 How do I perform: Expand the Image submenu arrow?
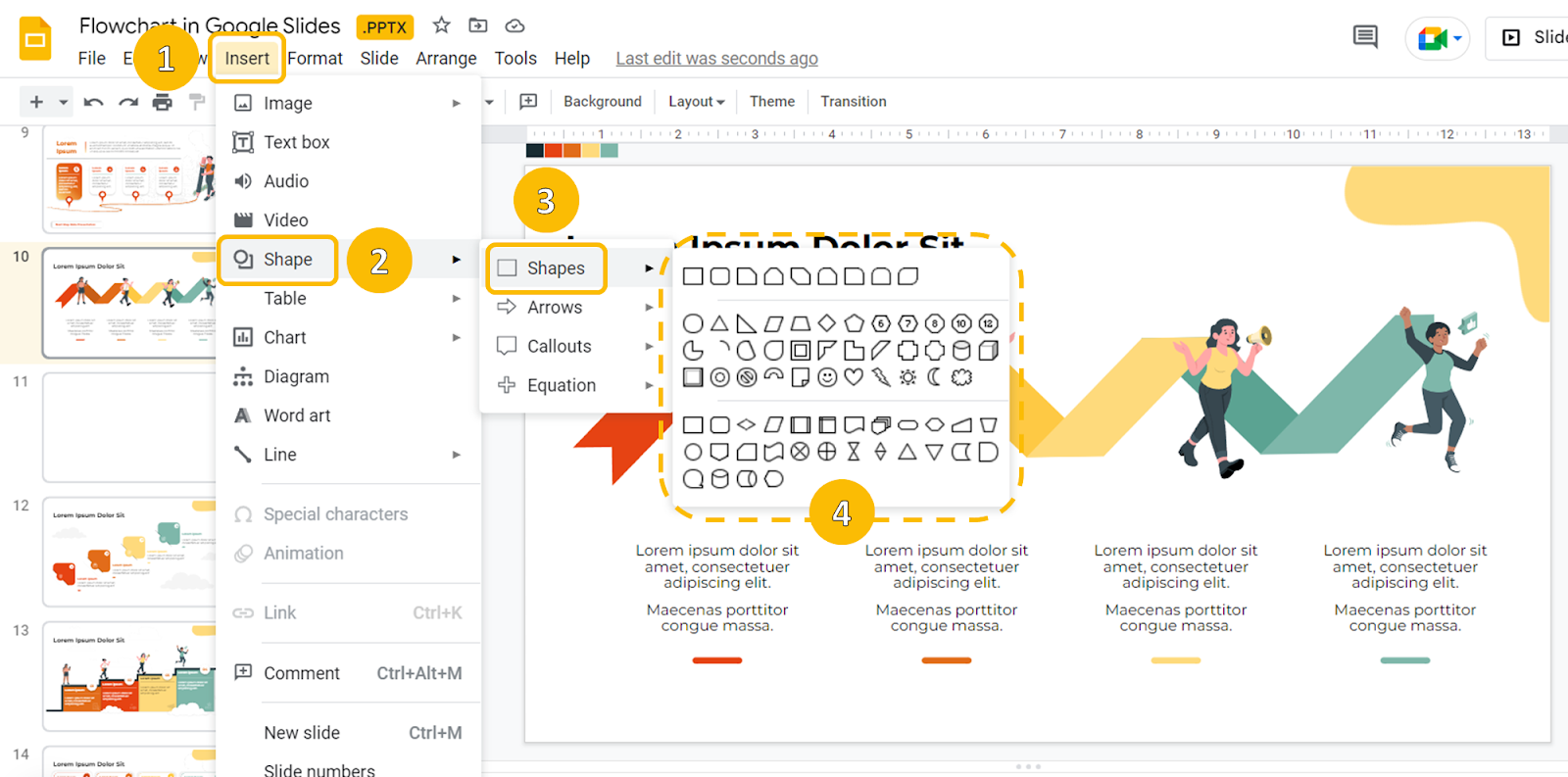point(456,103)
